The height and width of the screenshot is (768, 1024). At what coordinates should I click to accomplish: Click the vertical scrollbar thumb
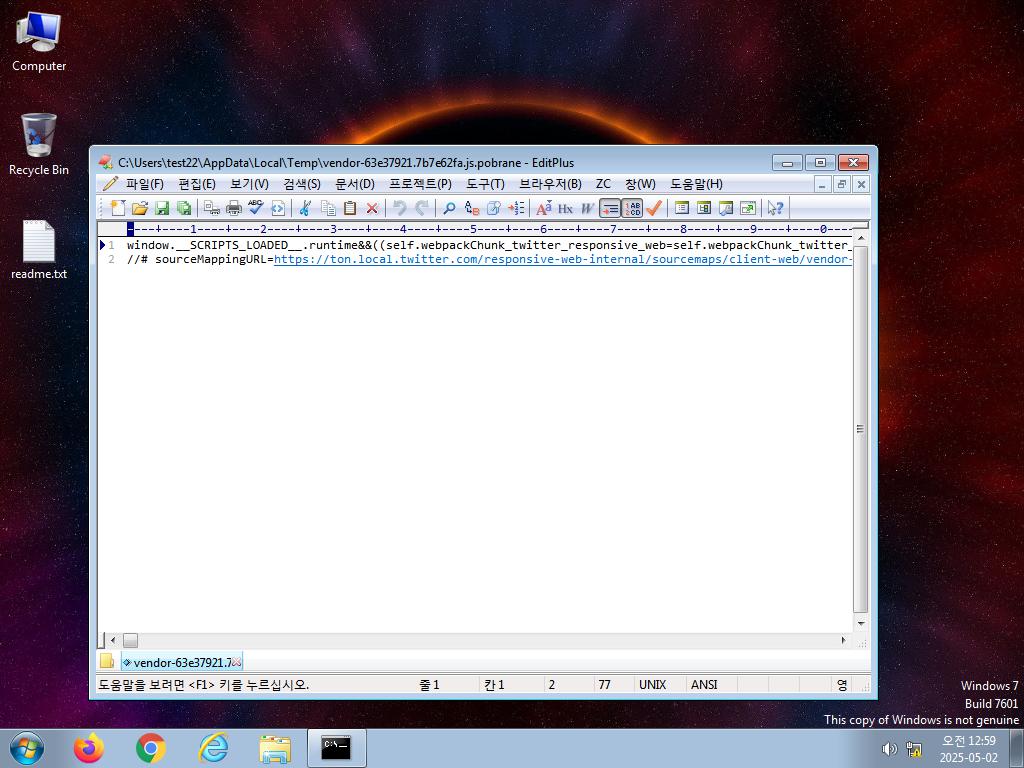[x=861, y=429]
